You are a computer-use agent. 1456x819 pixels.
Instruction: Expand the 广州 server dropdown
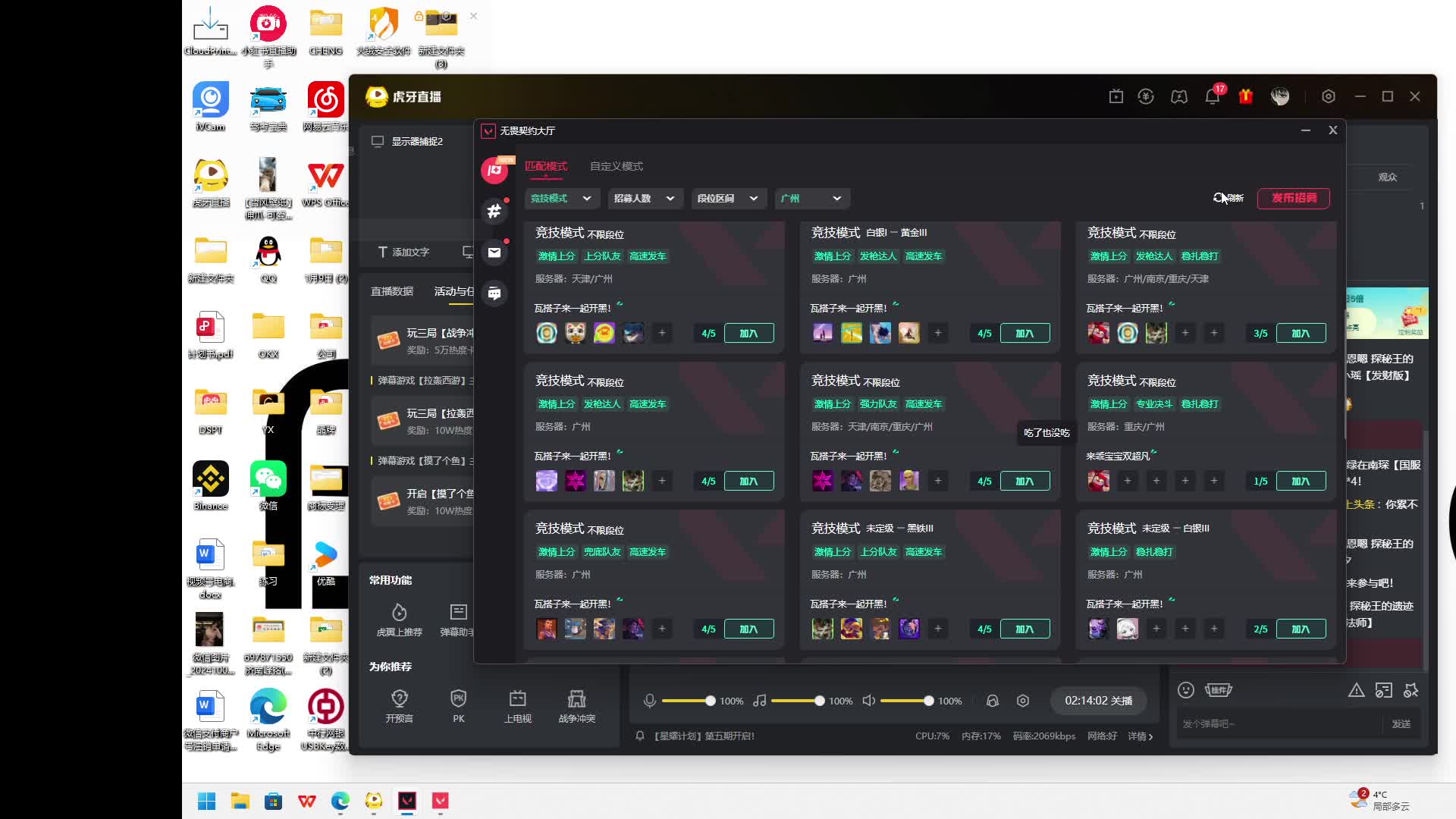811,199
